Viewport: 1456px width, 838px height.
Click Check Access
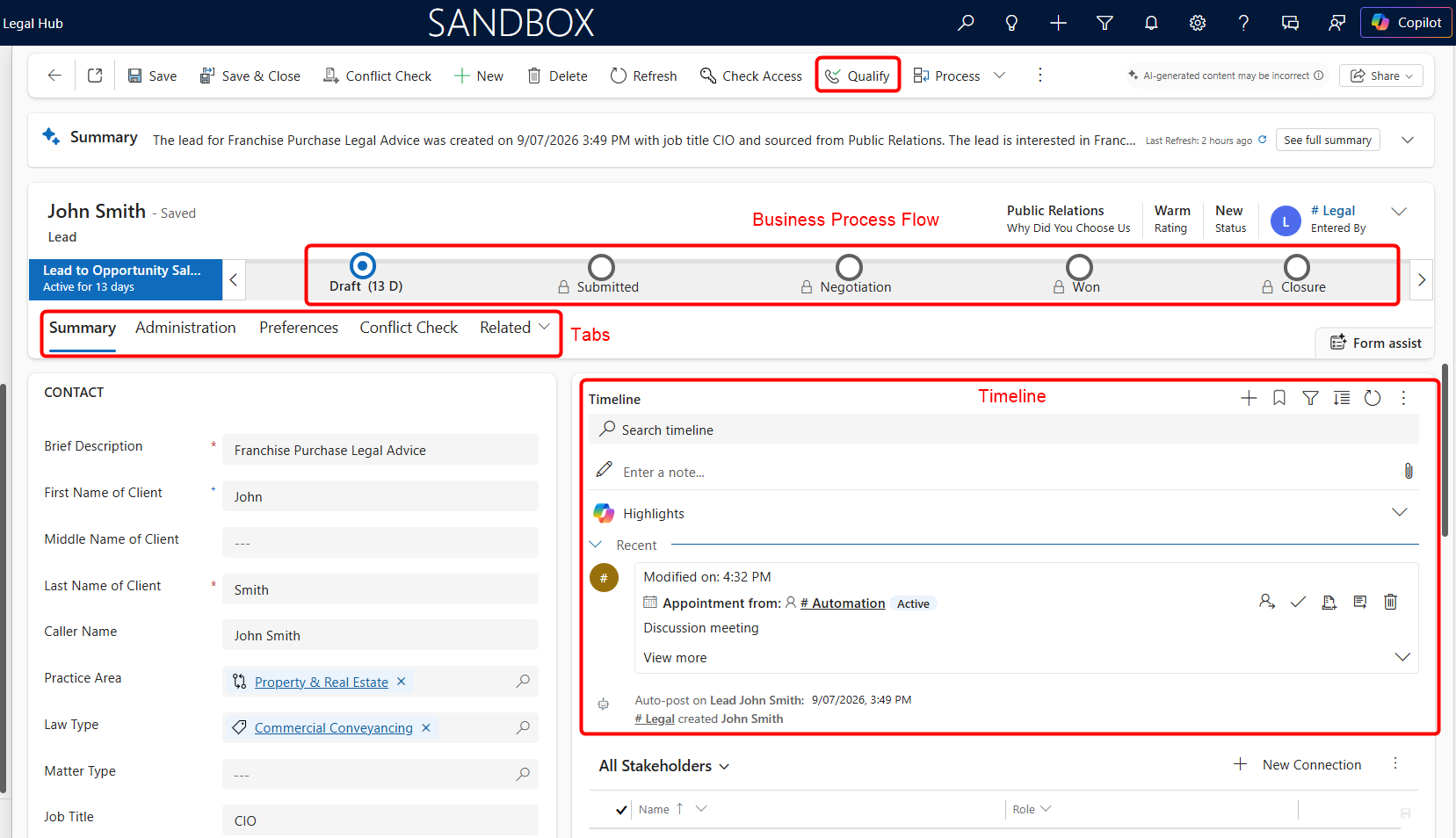click(x=750, y=76)
